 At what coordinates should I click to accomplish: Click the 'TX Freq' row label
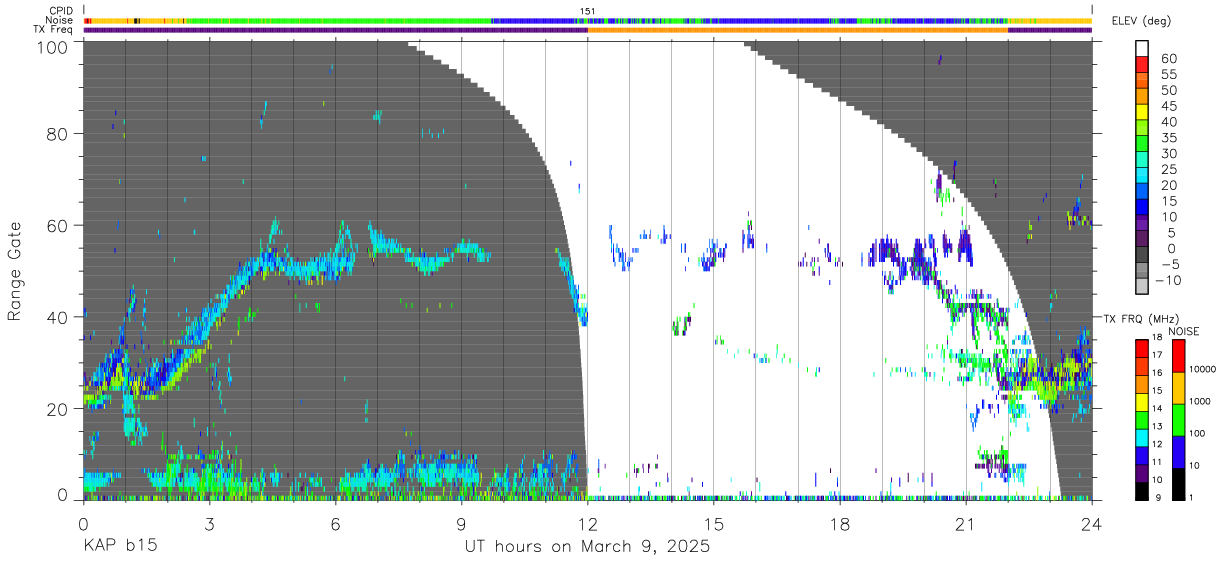point(55,30)
